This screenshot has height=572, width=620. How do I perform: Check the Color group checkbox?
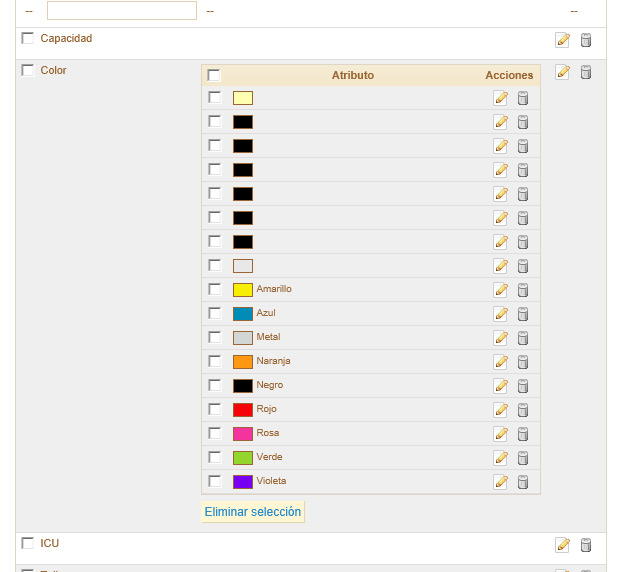[27, 70]
